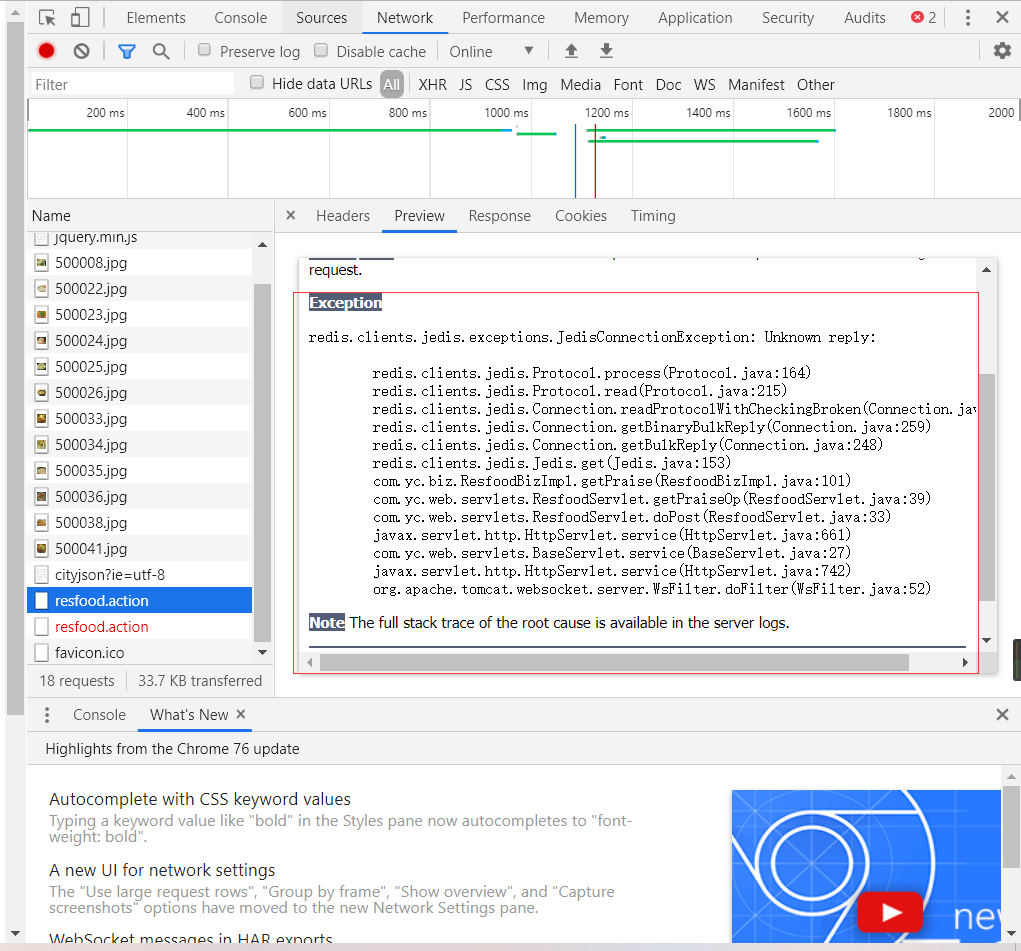Open the drawer three-dot menu

(47, 715)
